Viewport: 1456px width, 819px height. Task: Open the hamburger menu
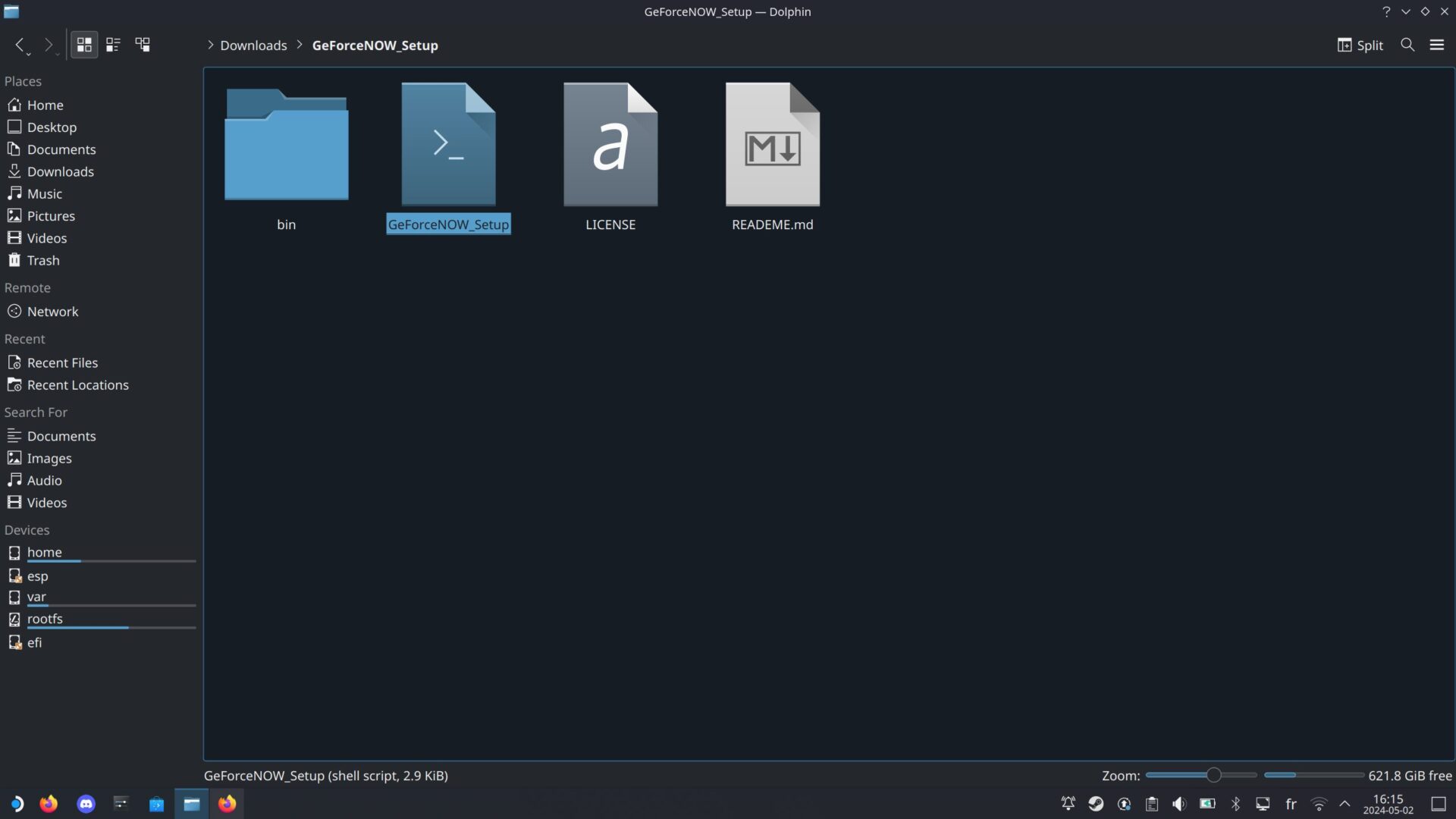tap(1436, 45)
